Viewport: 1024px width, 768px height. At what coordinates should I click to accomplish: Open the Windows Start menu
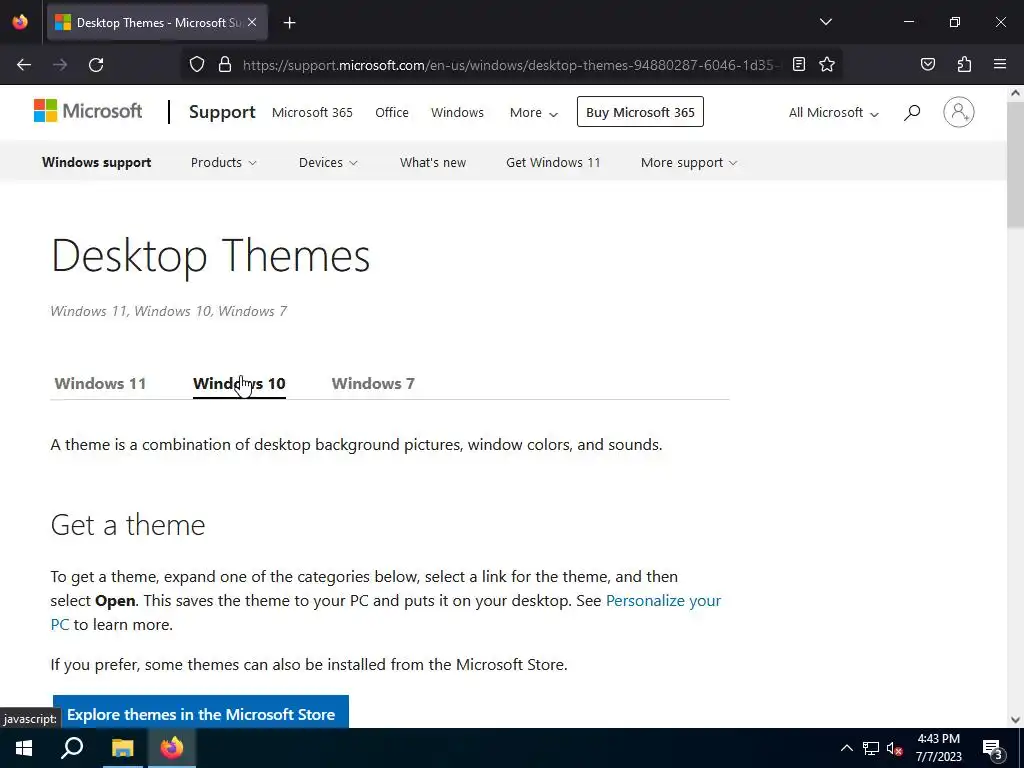click(x=24, y=748)
